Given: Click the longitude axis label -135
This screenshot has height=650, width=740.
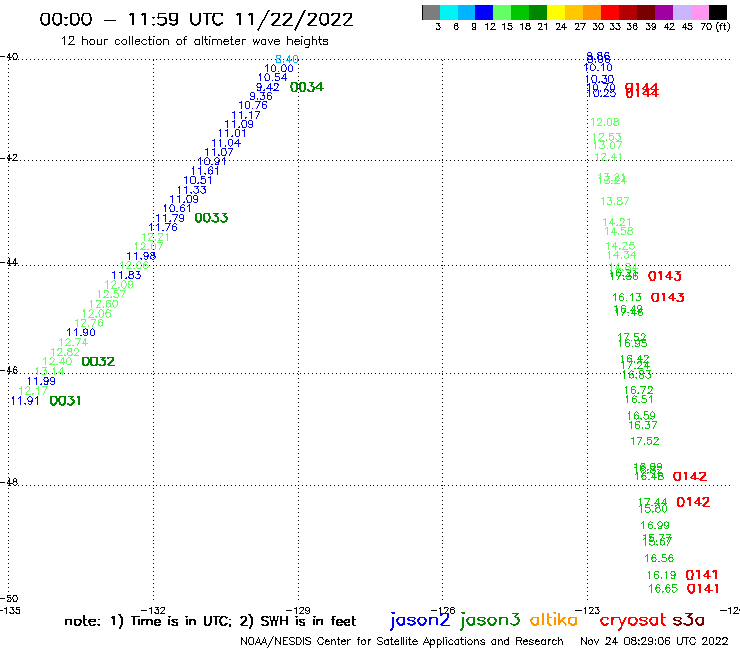Looking at the screenshot, I should (x=10, y=610).
